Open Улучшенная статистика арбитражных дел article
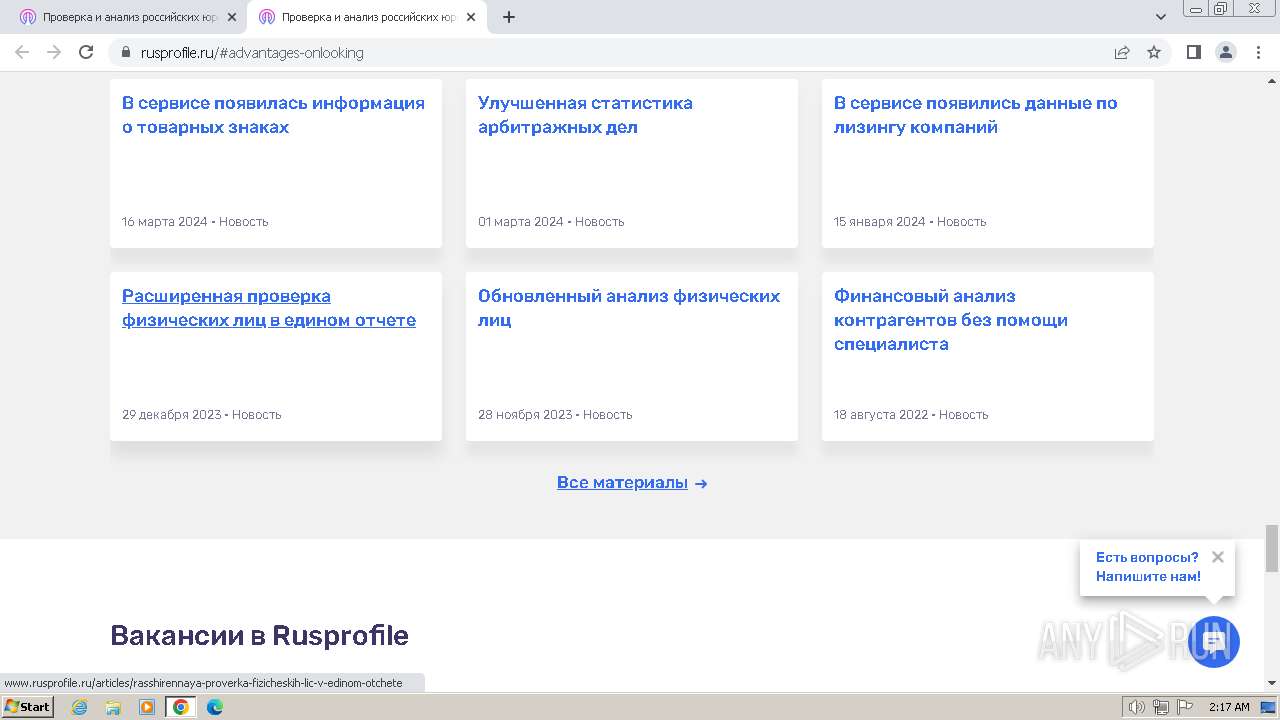This screenshot has width=1280, height=720. (585, 115)
